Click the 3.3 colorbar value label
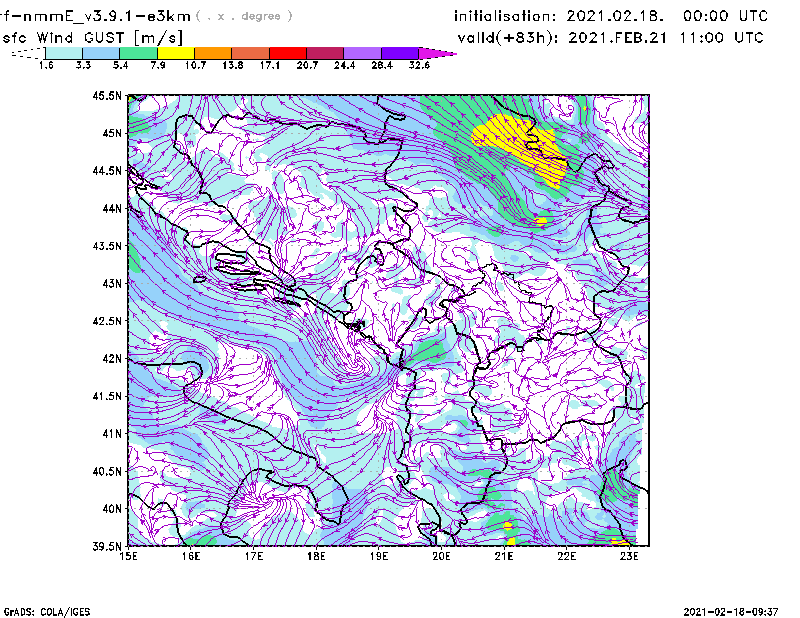This screenshot has width=800, height=618. [83, 65]
